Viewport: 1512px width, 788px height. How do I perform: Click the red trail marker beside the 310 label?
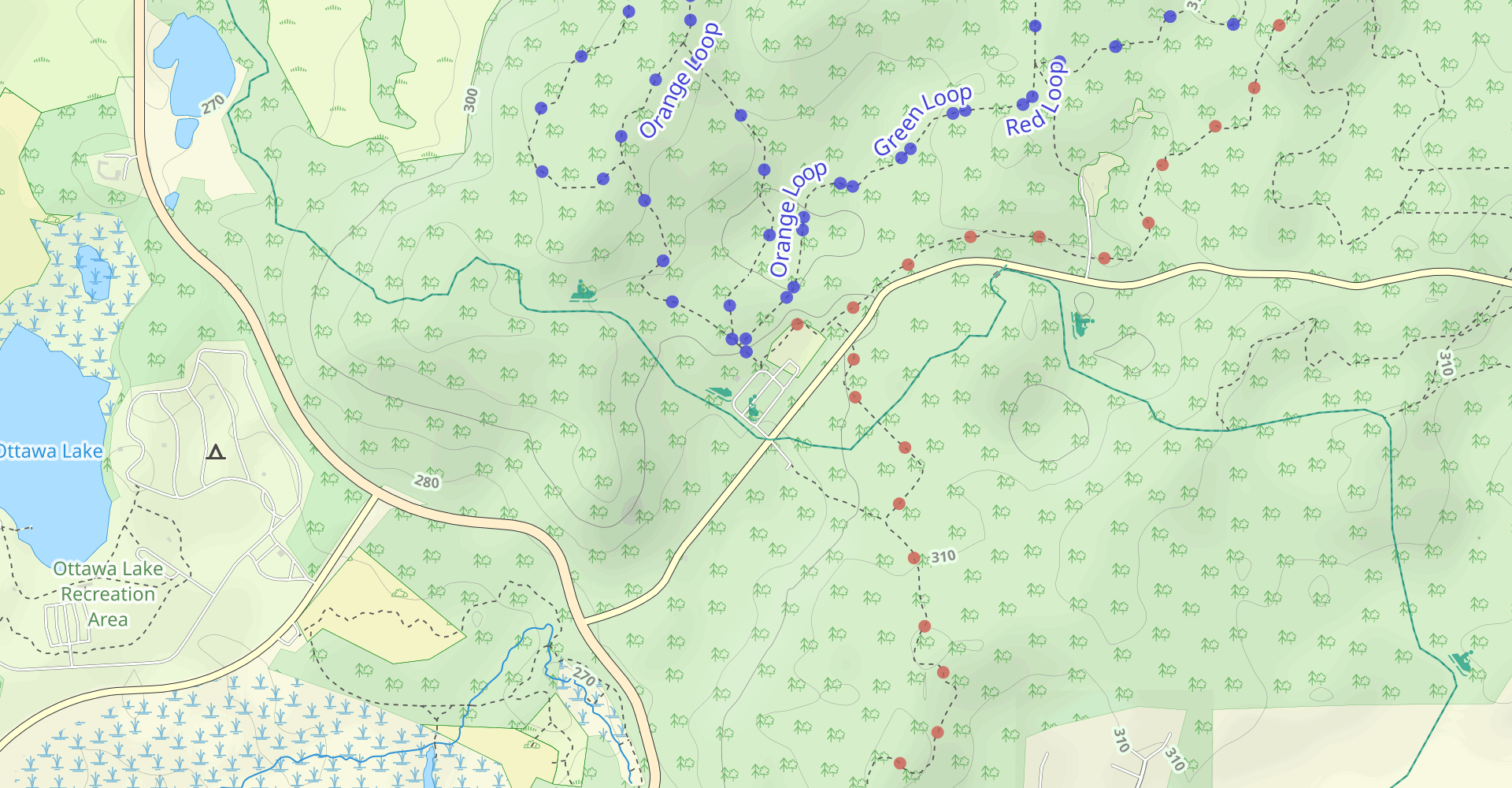[913, 558]
